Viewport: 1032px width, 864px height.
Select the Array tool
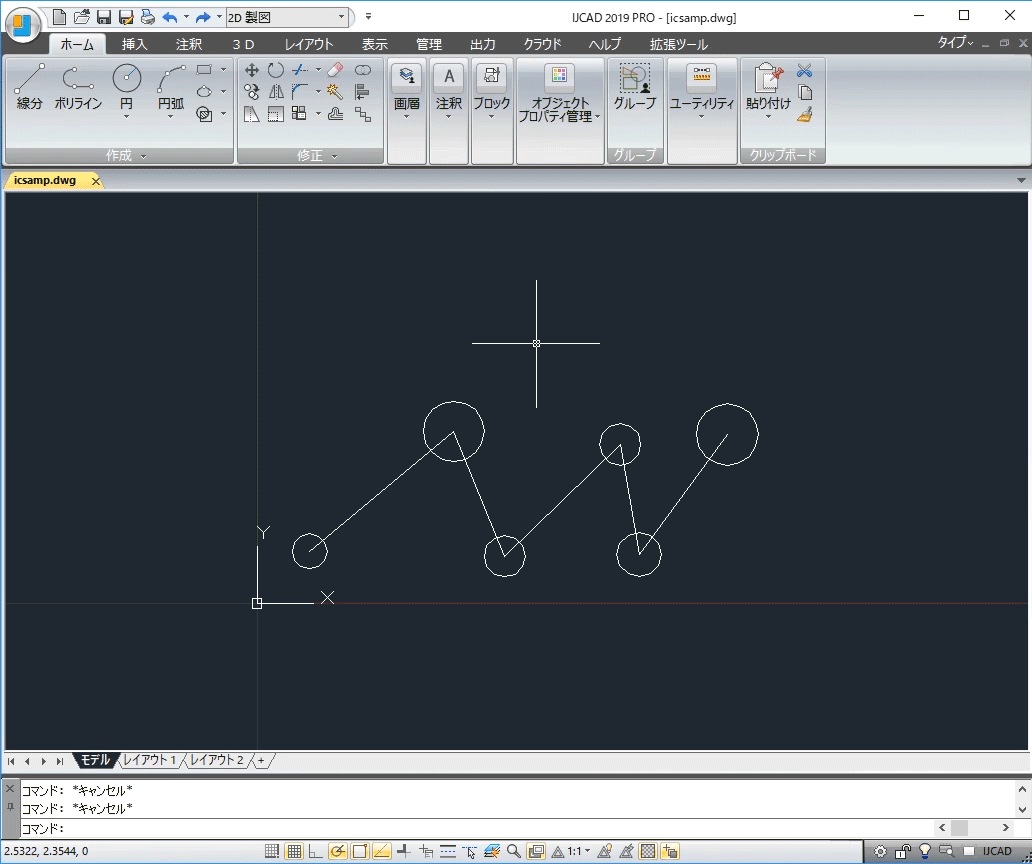[299, 114]
